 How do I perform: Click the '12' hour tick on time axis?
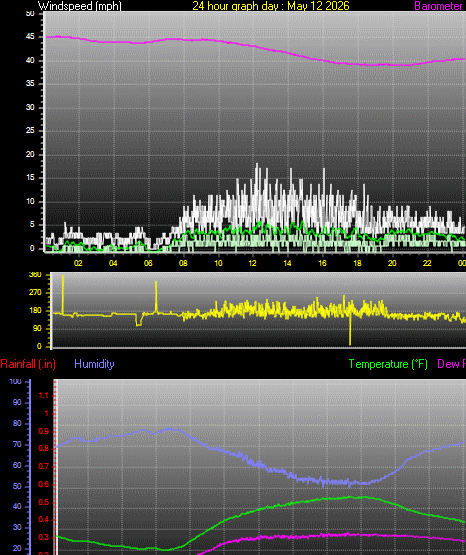click(252, 263)
